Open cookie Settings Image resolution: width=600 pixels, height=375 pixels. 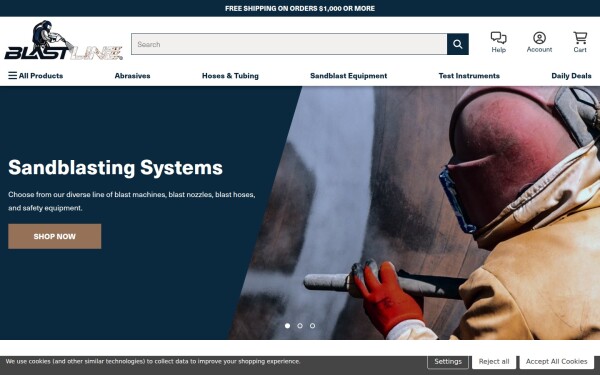coord(448,362)
